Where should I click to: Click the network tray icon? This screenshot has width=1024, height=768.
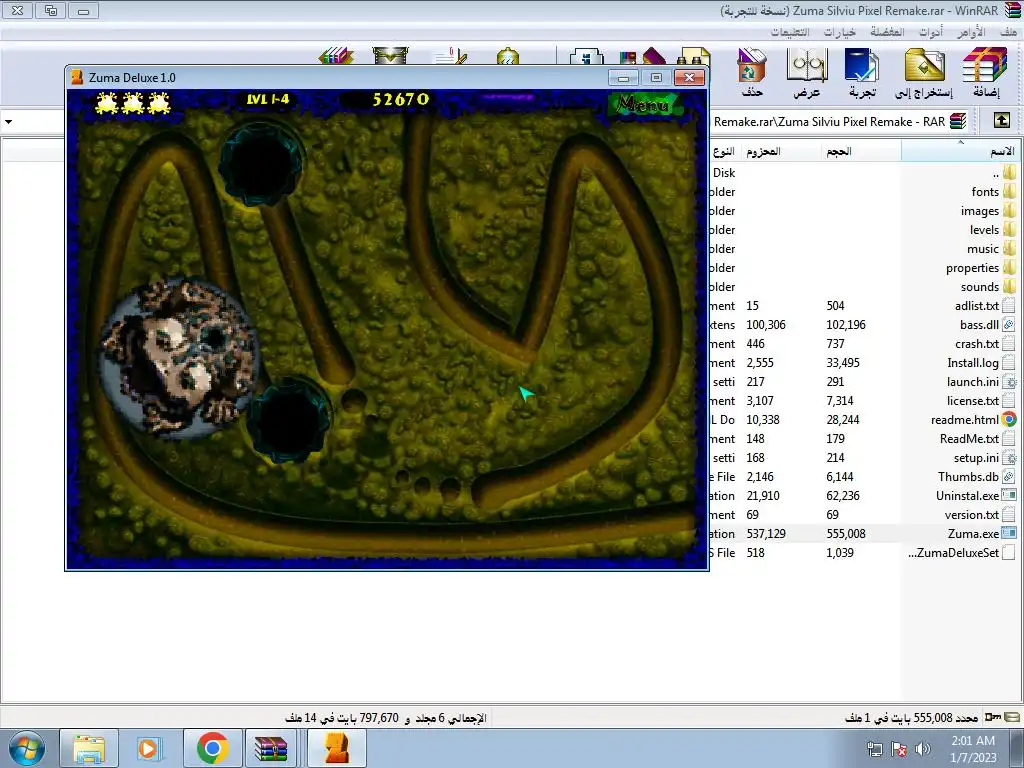874,749
